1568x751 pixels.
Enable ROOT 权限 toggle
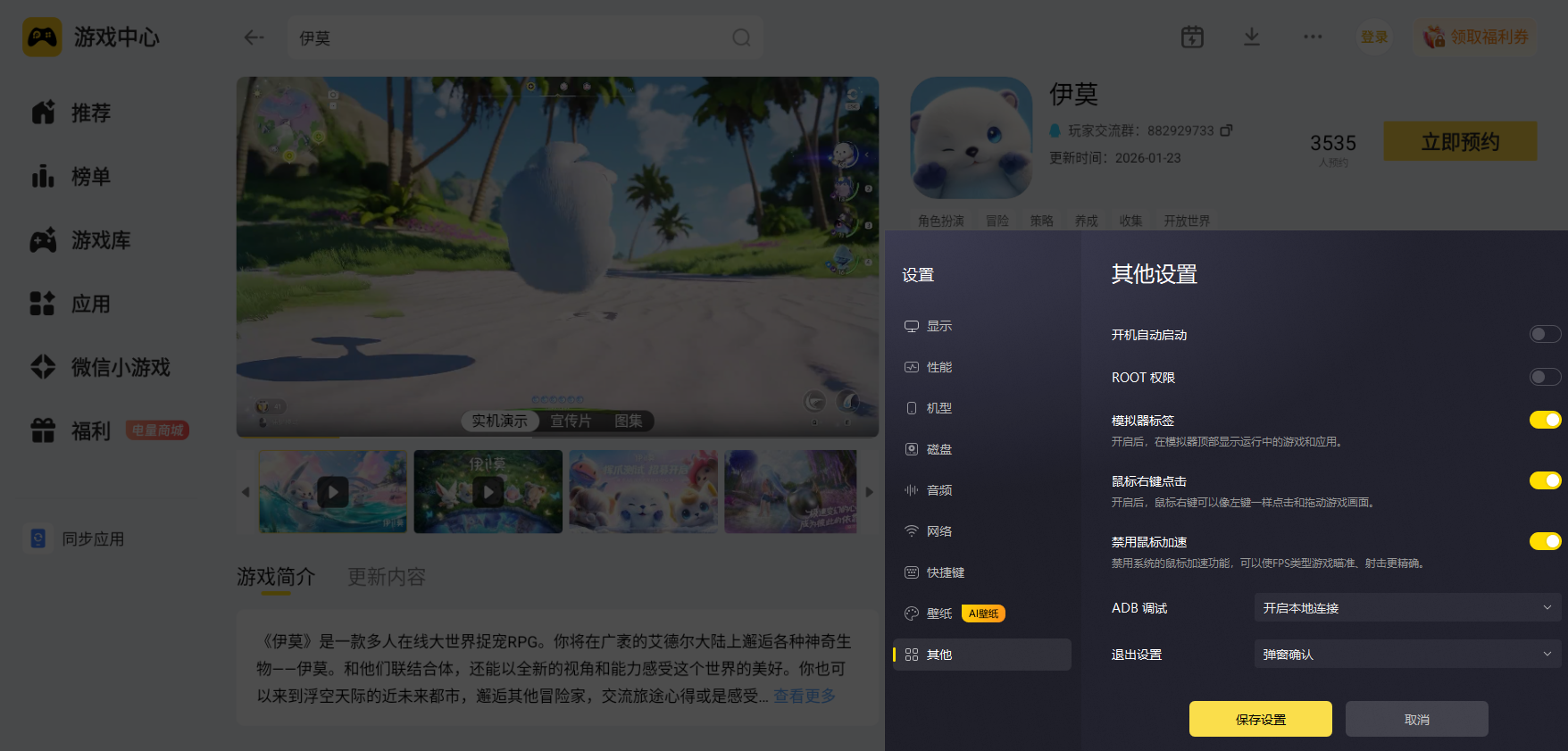[1545, 377]
